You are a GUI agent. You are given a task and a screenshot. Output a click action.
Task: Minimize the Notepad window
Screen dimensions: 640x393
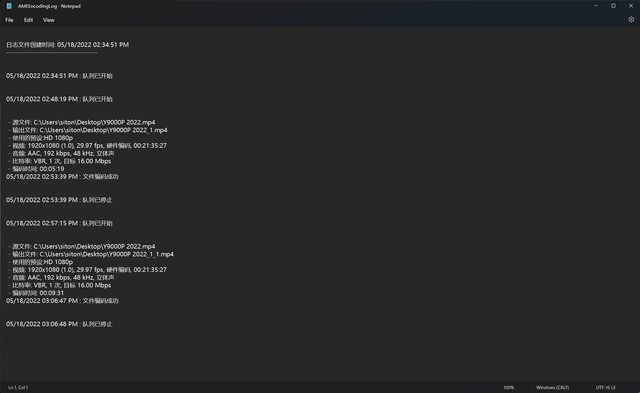pos(596,6)
